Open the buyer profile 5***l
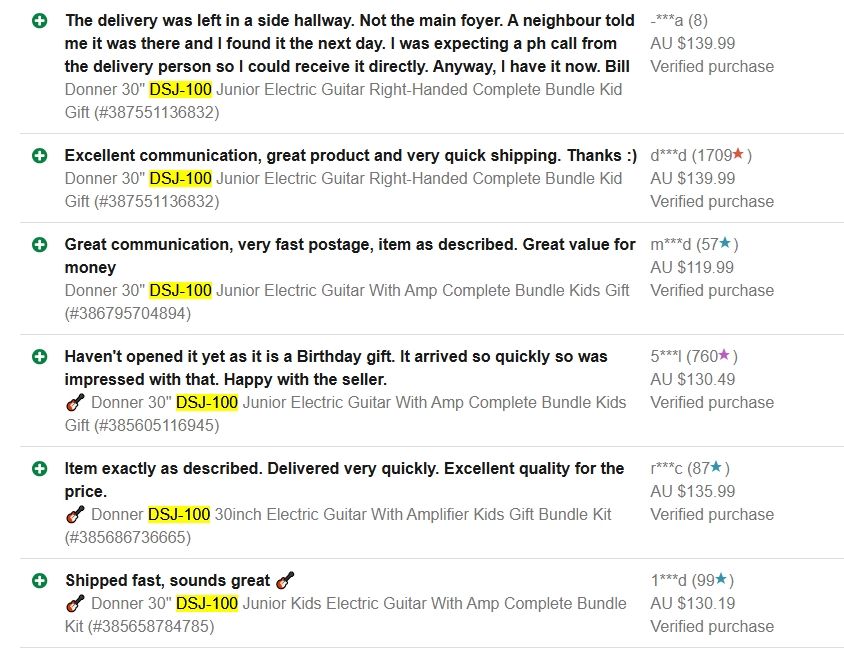 (x=666, y=356)
